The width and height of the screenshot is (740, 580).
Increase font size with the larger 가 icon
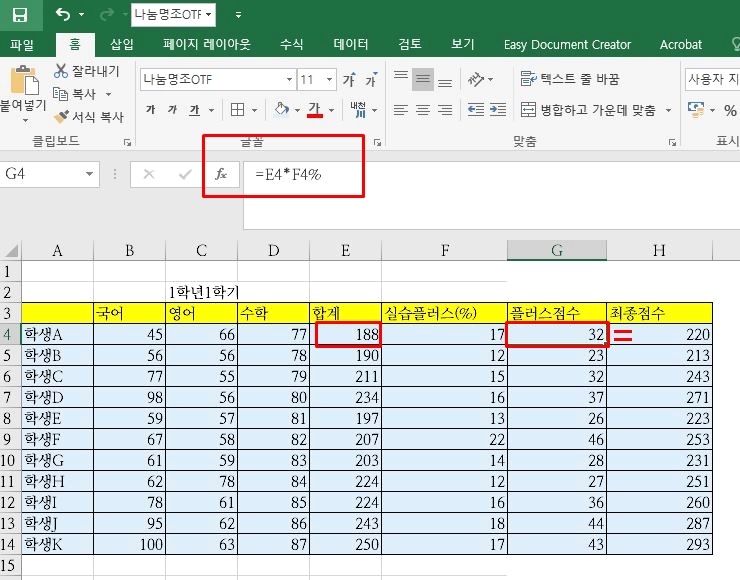coord(349,79)
